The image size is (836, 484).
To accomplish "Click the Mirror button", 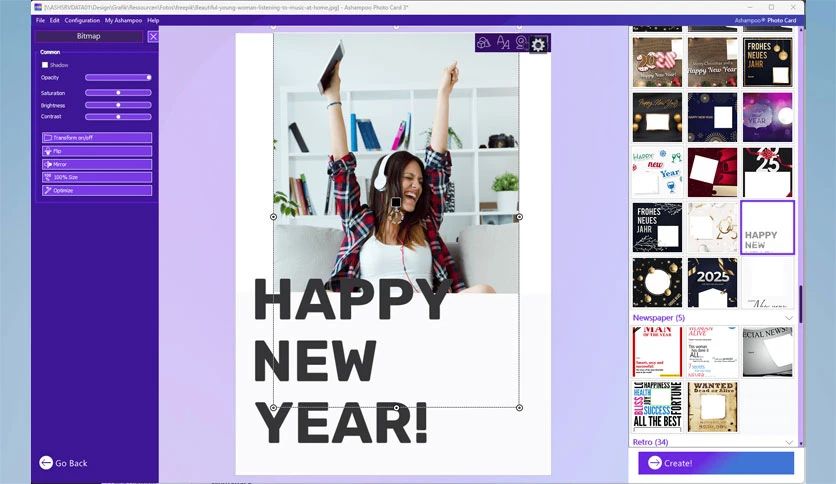I will pos(97,164).
